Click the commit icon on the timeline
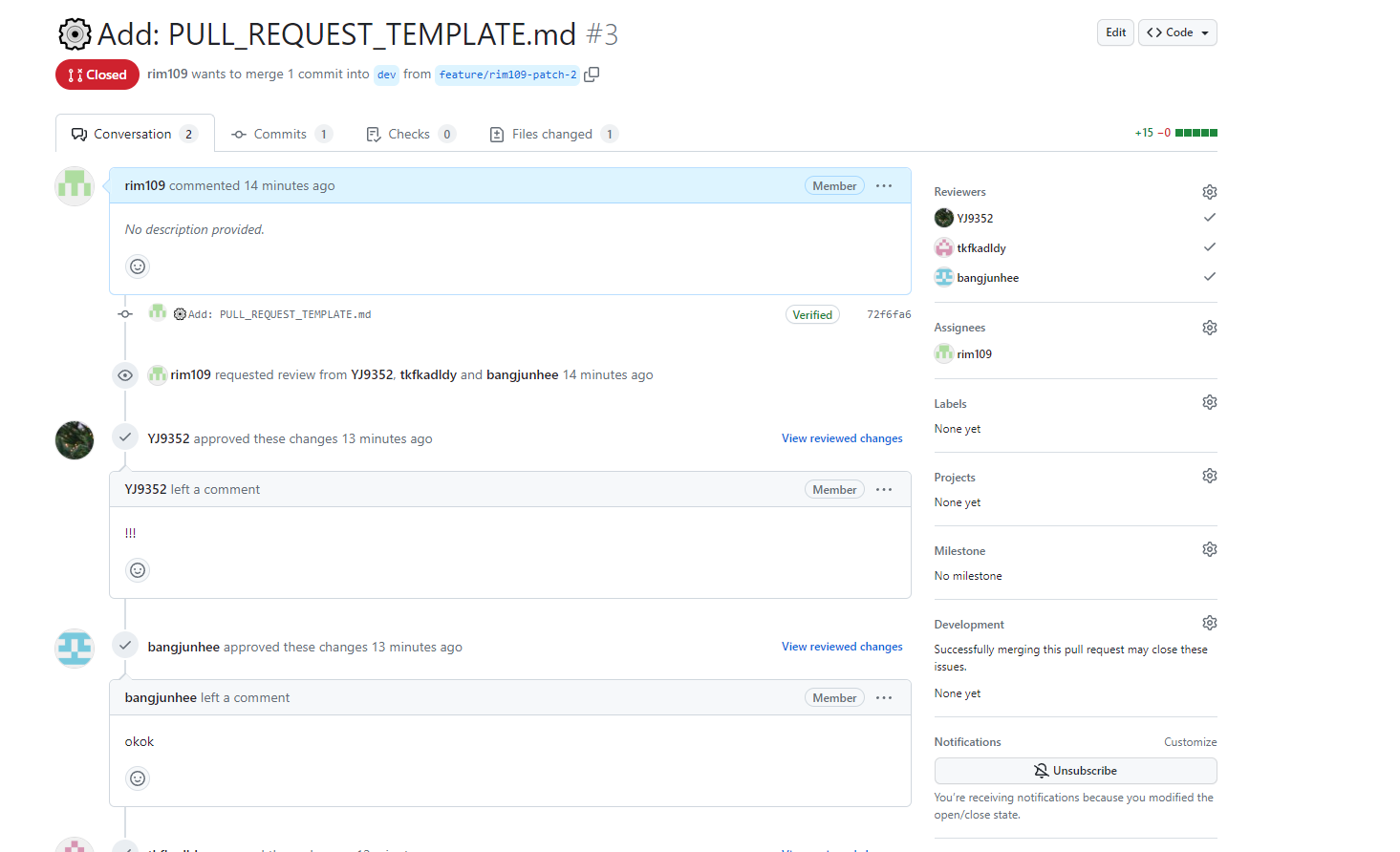 (125, 314)
